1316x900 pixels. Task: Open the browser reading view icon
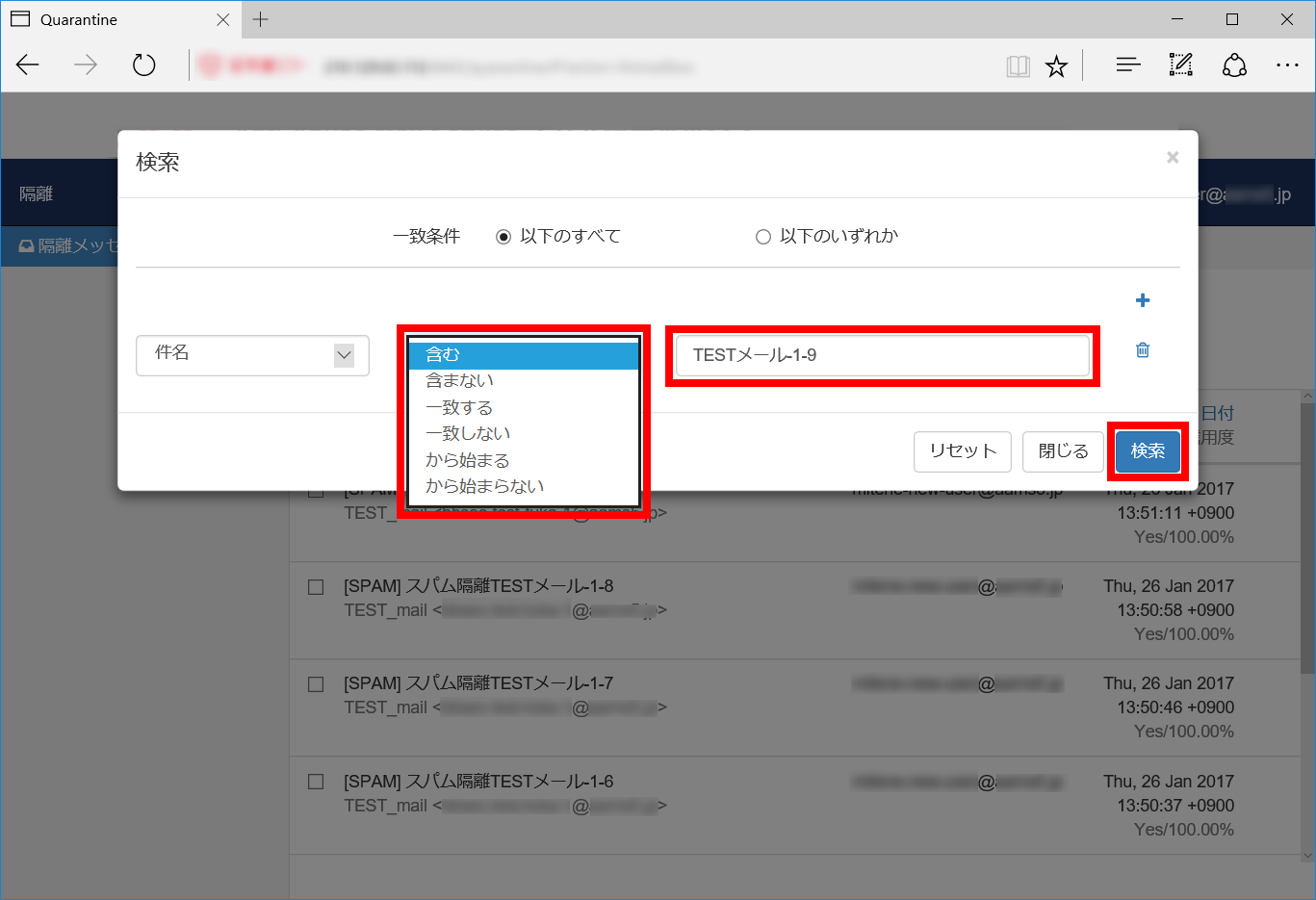(x=1018, y=65)
